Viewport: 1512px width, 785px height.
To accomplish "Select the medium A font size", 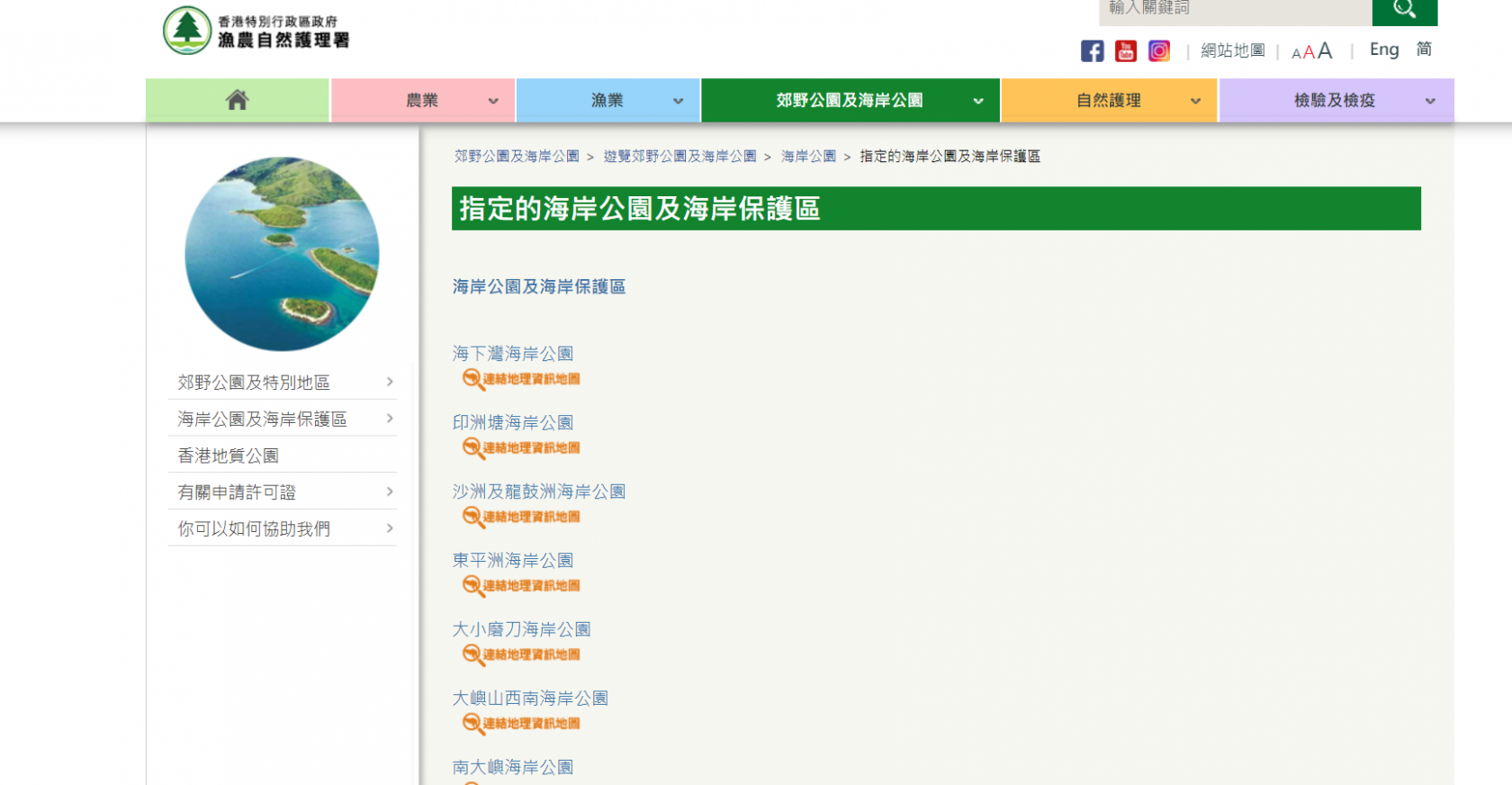I will click(x=1309, y=52).
